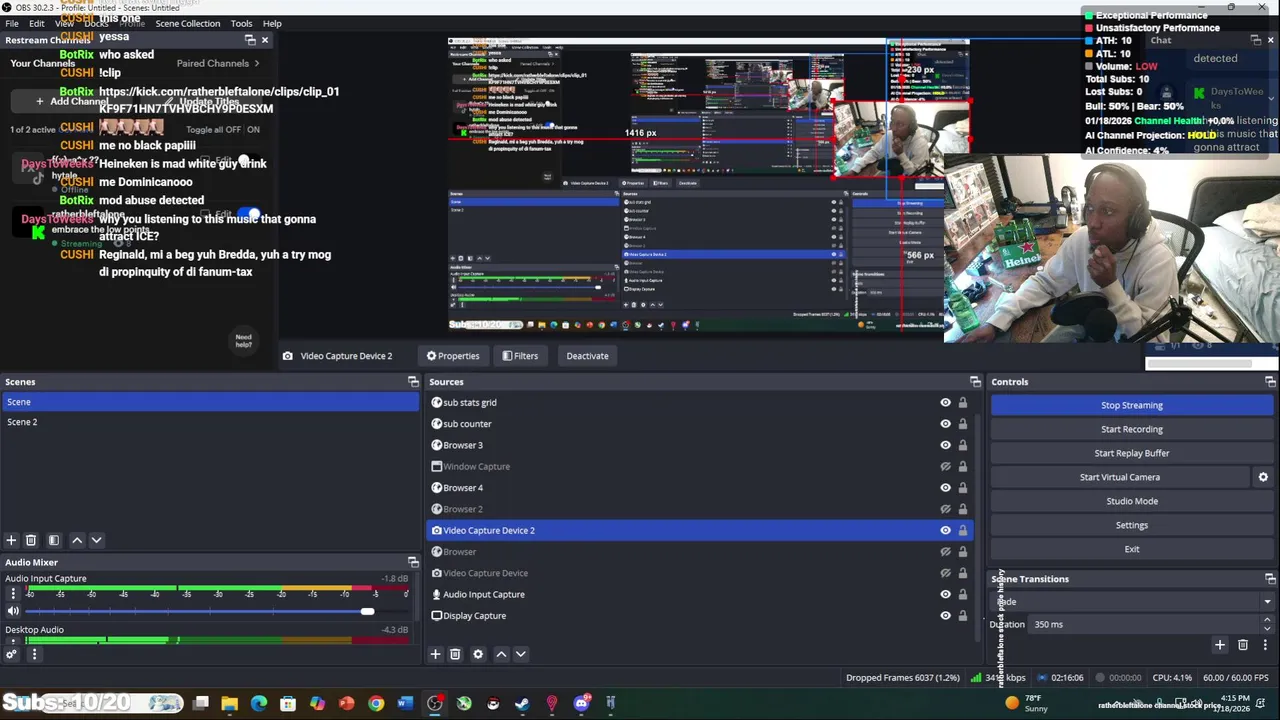The height and width of the screenshot is (720, 1280).
Task: Float the Restream Channels dock
Action: click(x=250, y=40)
